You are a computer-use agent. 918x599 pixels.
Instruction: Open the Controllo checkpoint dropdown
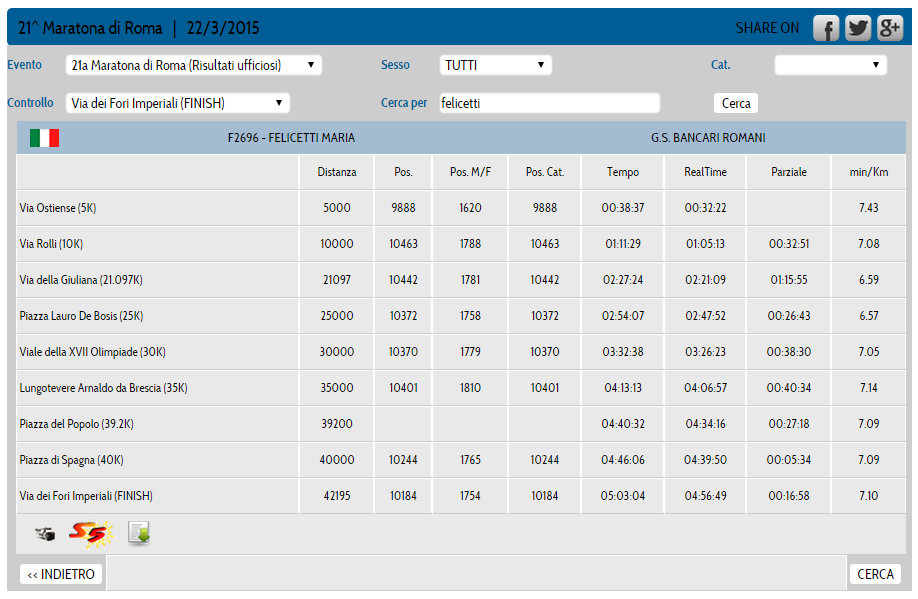[x=178, y=103]
